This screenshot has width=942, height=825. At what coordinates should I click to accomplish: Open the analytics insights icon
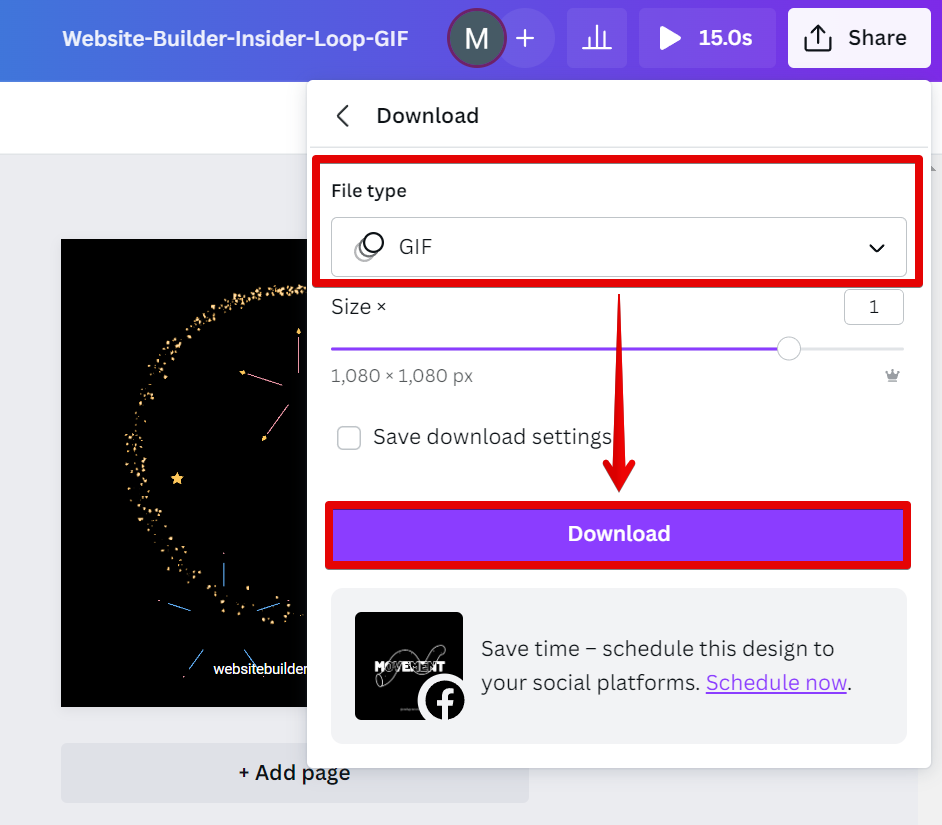(x=597, y=38)
